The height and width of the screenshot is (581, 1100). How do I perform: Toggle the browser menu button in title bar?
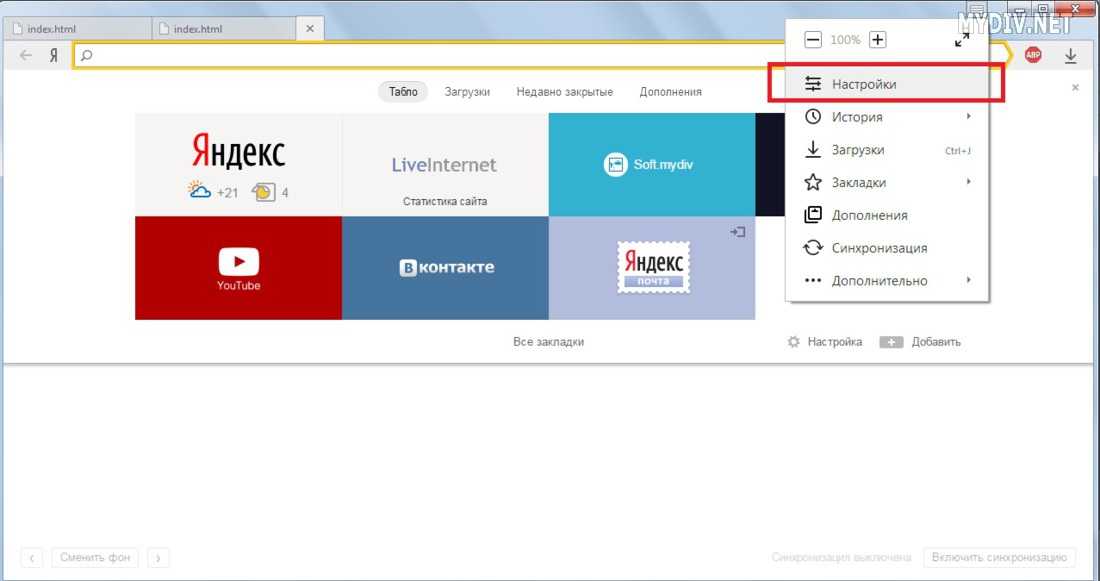point(977,10)
